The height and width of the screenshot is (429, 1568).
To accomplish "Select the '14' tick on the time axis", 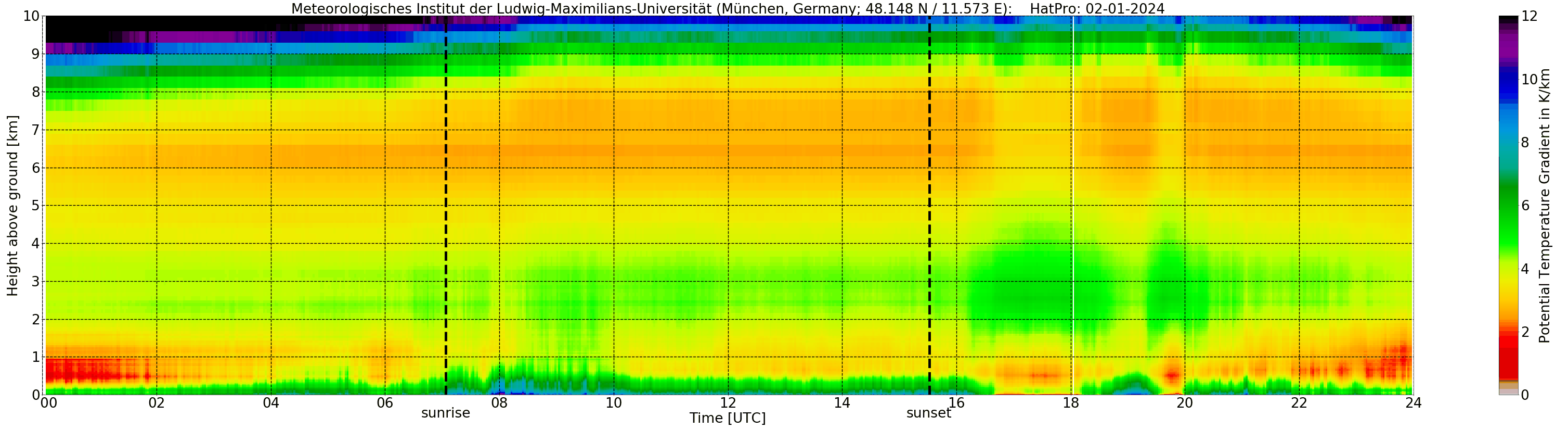I will pos(842,403).
